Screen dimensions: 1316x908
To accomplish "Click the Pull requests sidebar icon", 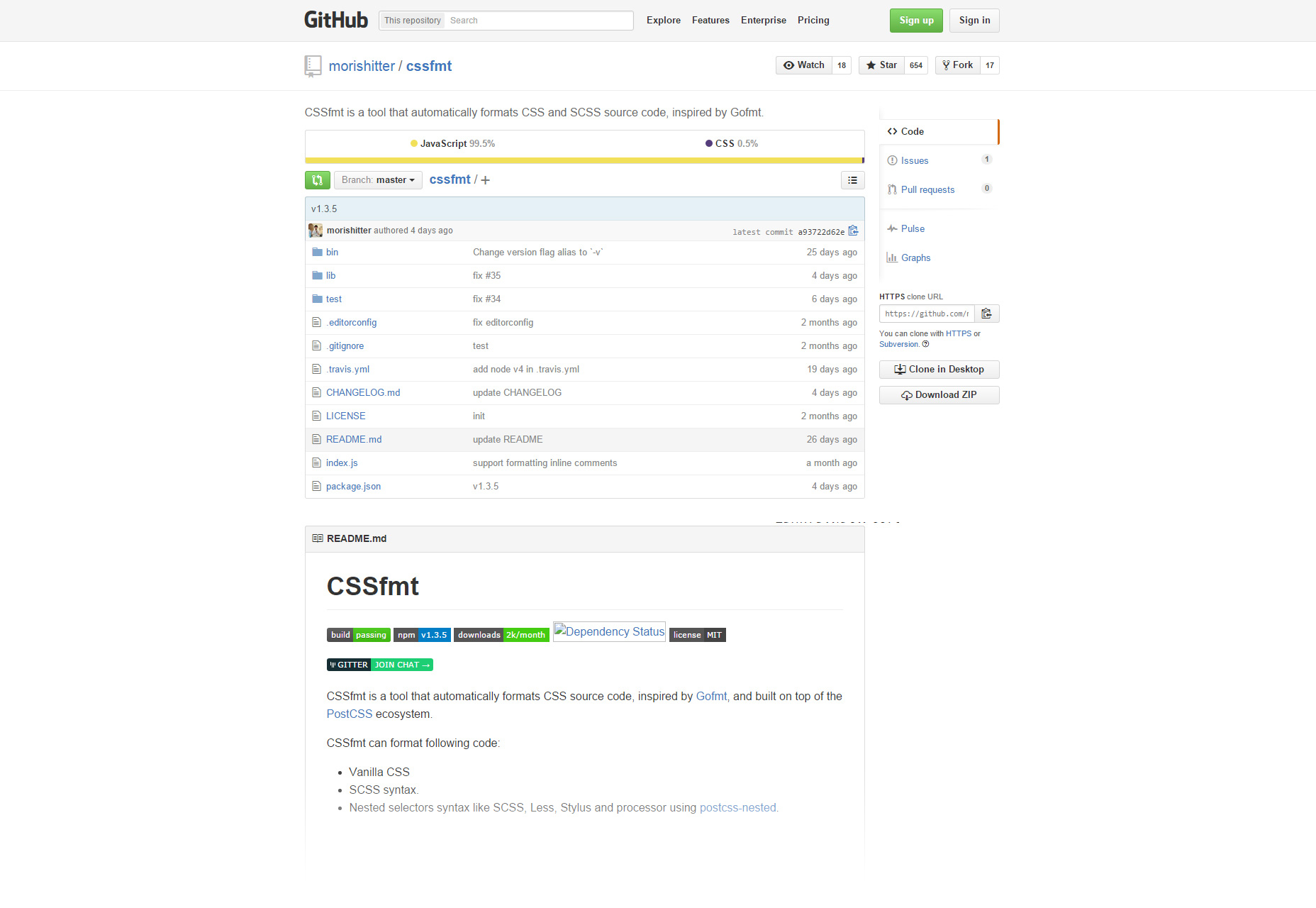I will (892, 189).
